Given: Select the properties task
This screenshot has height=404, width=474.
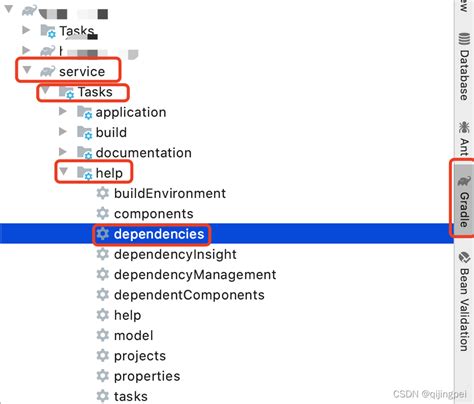Looking at the screenshot, I should (147, 376).
